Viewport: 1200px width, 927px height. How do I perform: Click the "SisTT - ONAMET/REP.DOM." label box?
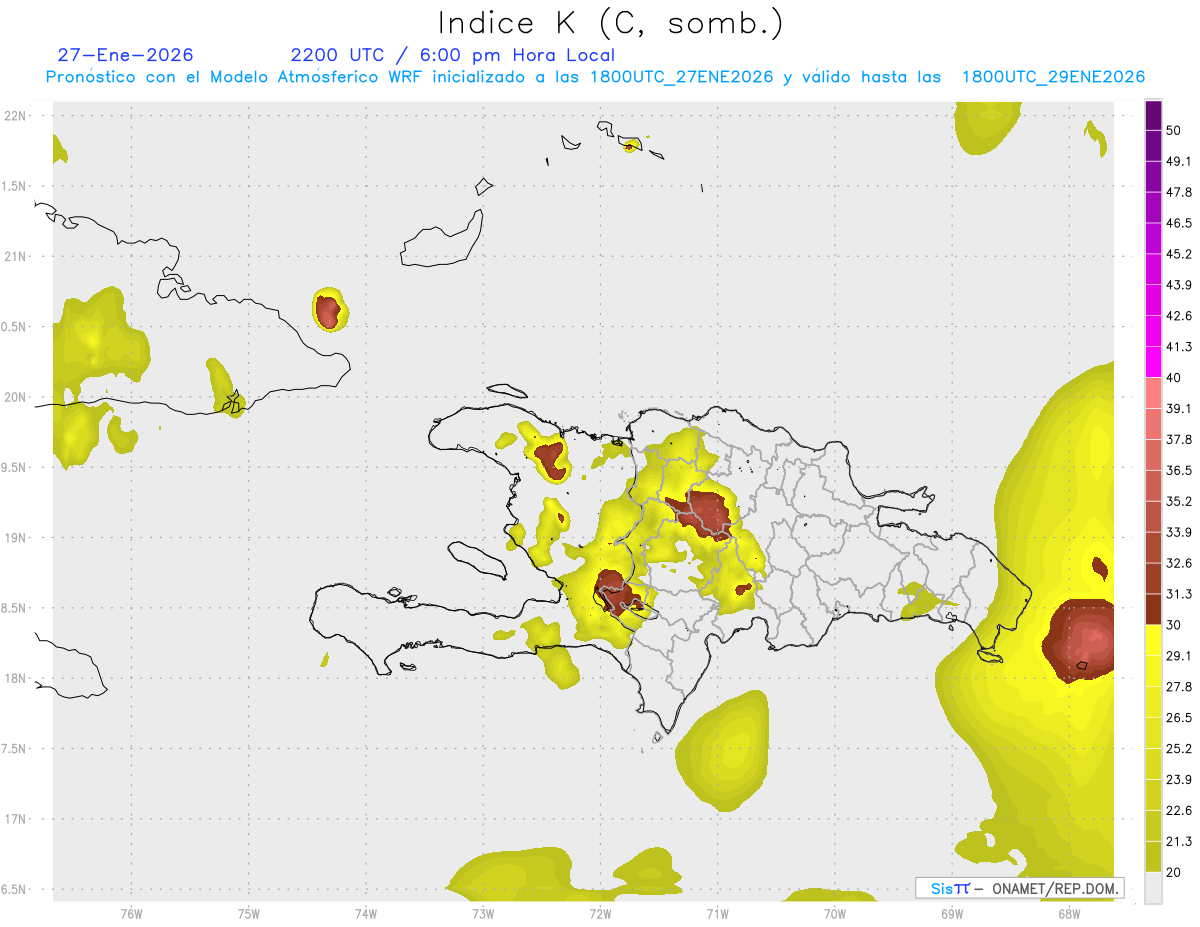tap(1020, 888)
